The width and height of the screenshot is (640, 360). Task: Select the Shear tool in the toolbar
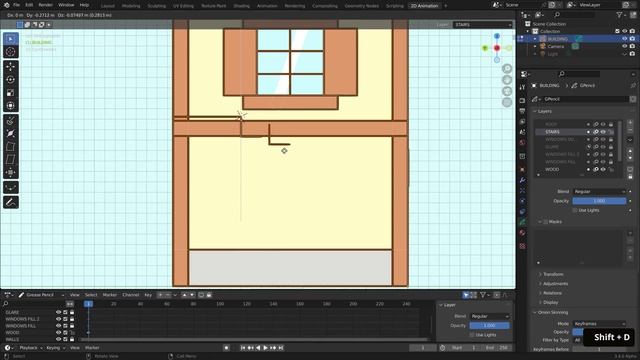pos(11,160)
